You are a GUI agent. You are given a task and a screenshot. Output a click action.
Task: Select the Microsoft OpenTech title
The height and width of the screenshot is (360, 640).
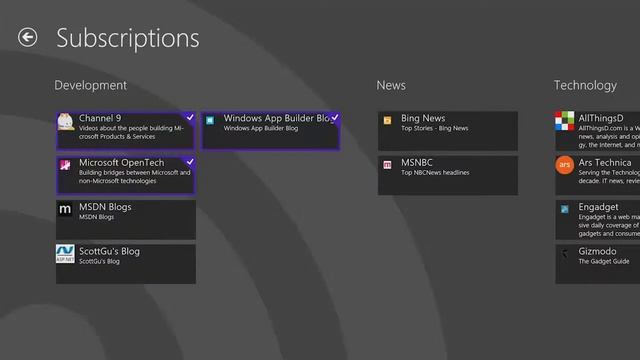pyautogui.click(x=122, y=162)
